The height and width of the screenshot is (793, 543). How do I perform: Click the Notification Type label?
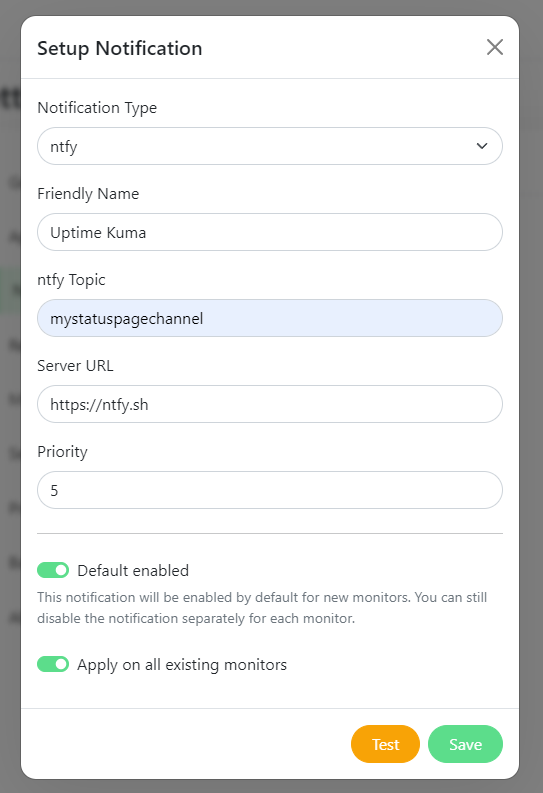pyautogui.click(x=97, y=108)
